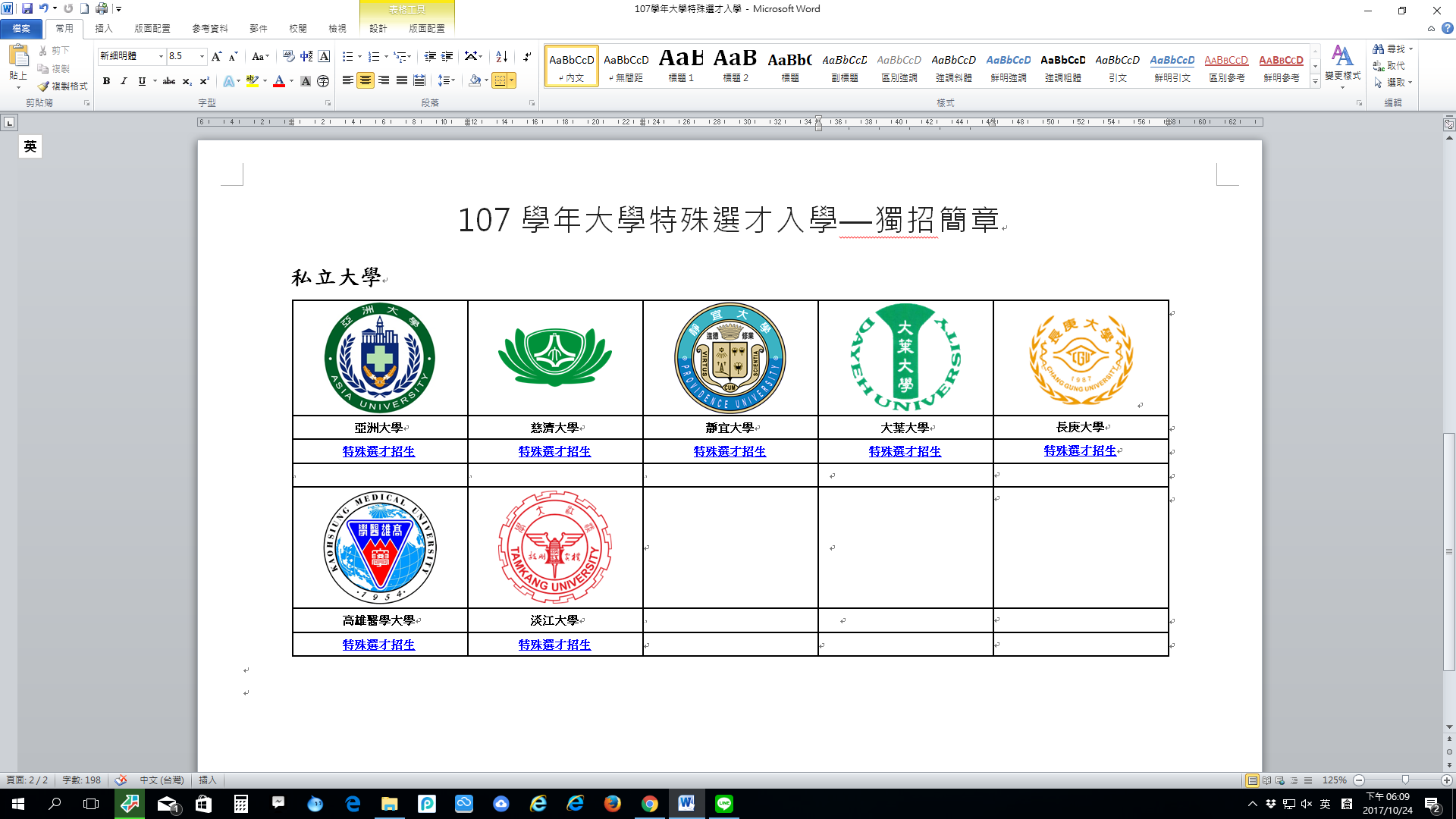Select Web Layout view icon

click(x=1280, y=780)
